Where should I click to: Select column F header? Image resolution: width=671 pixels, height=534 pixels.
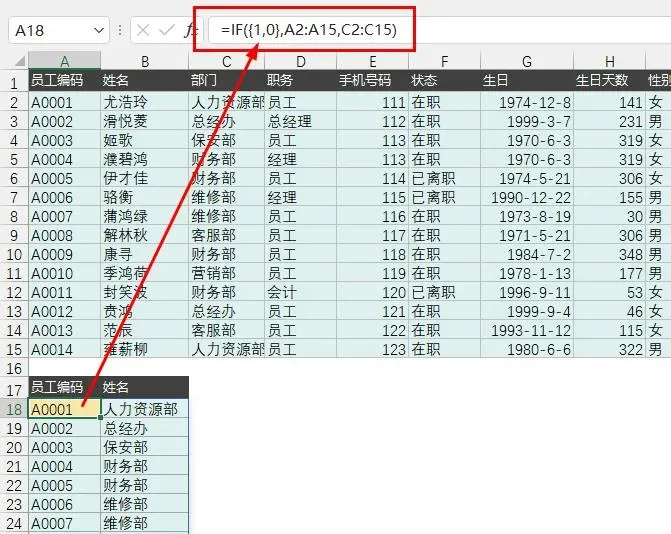point(444,61)
